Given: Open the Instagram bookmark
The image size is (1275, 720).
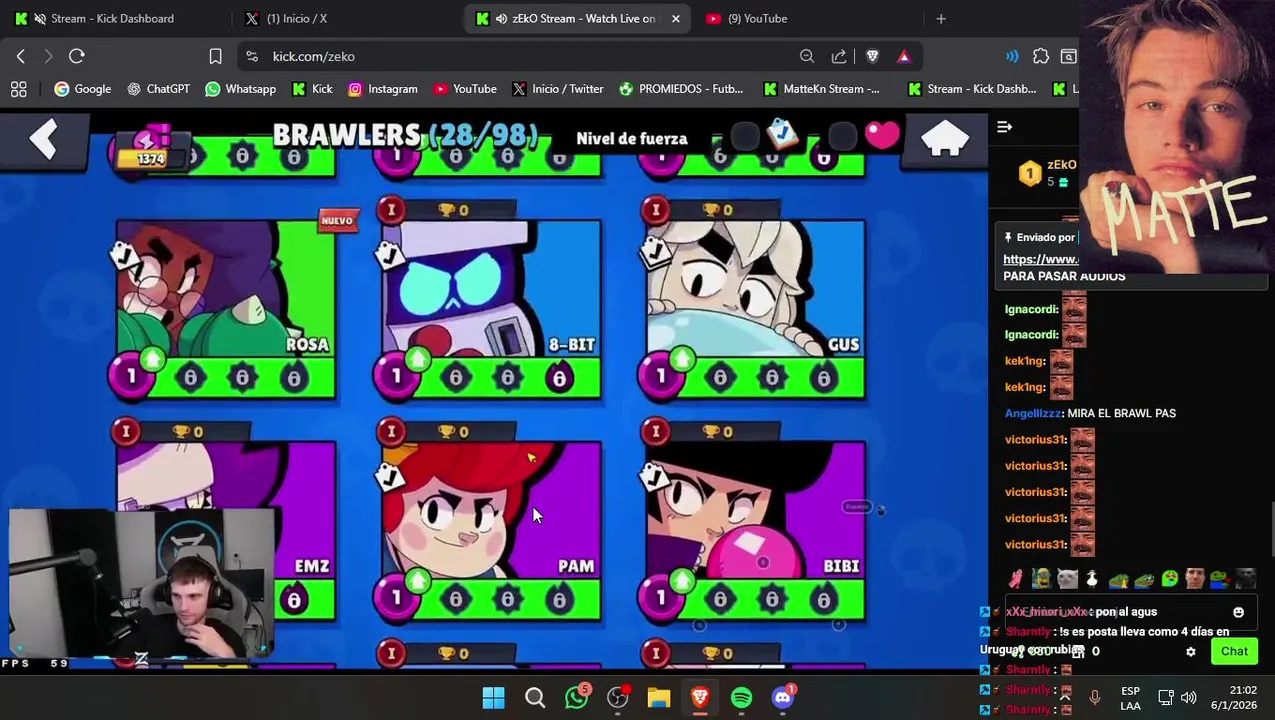Looking at the screenshot, I should click(x=382, y=89).
